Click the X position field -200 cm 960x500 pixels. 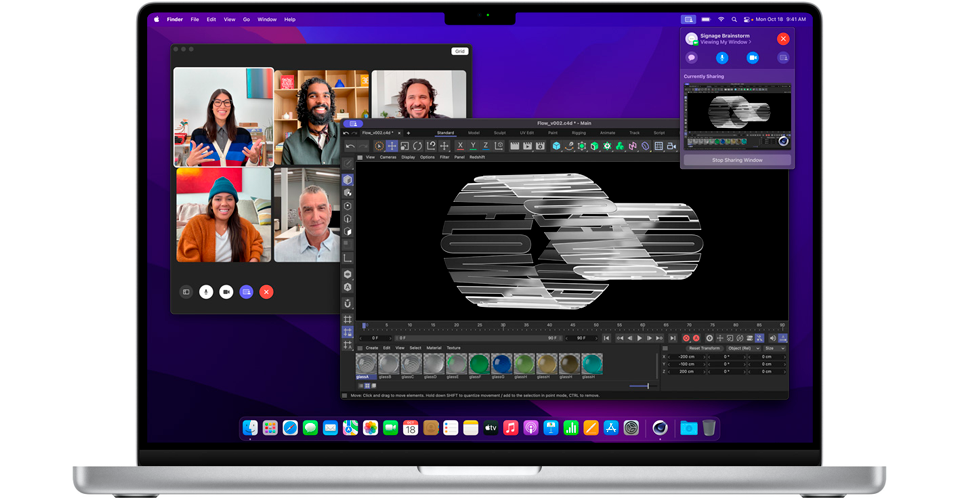coord(686,356)
